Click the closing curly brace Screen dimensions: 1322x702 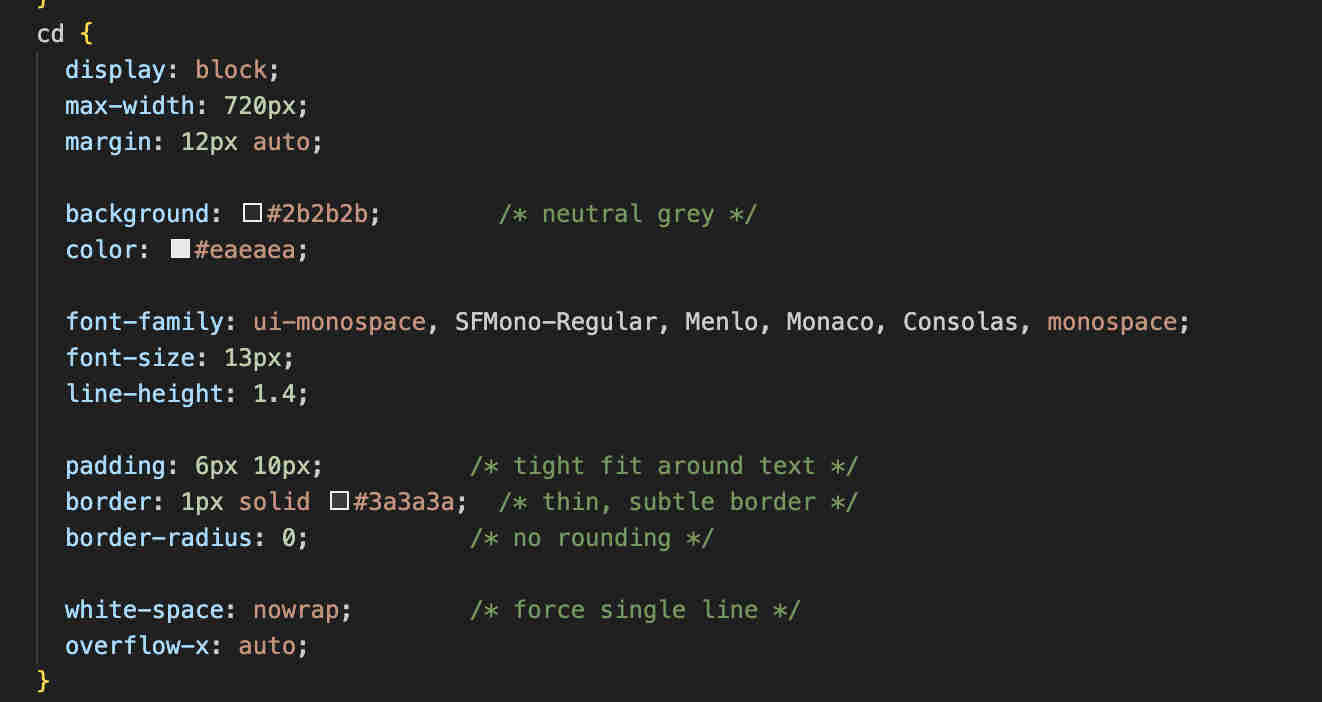coord(43,681)
